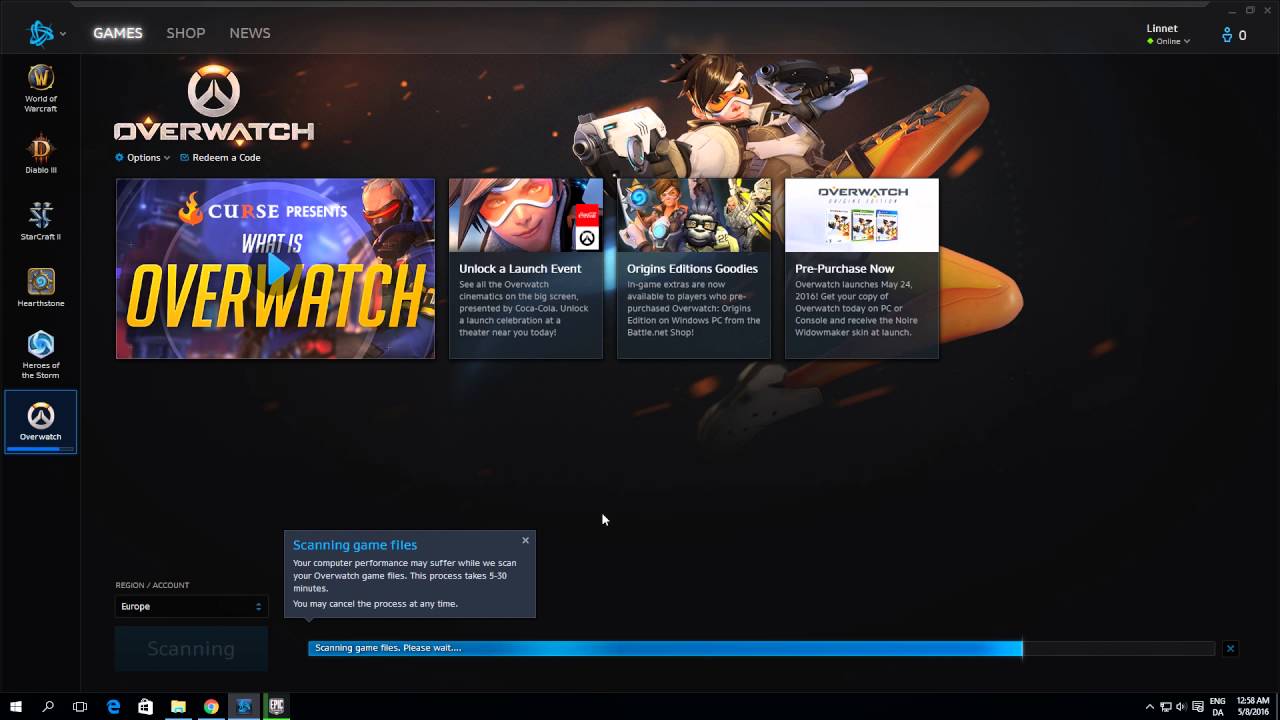The width and height of the screenshot is (1280, 720).
Task: Open the SHOP tab
Action: pyautogui.click(x=186, y=33)
